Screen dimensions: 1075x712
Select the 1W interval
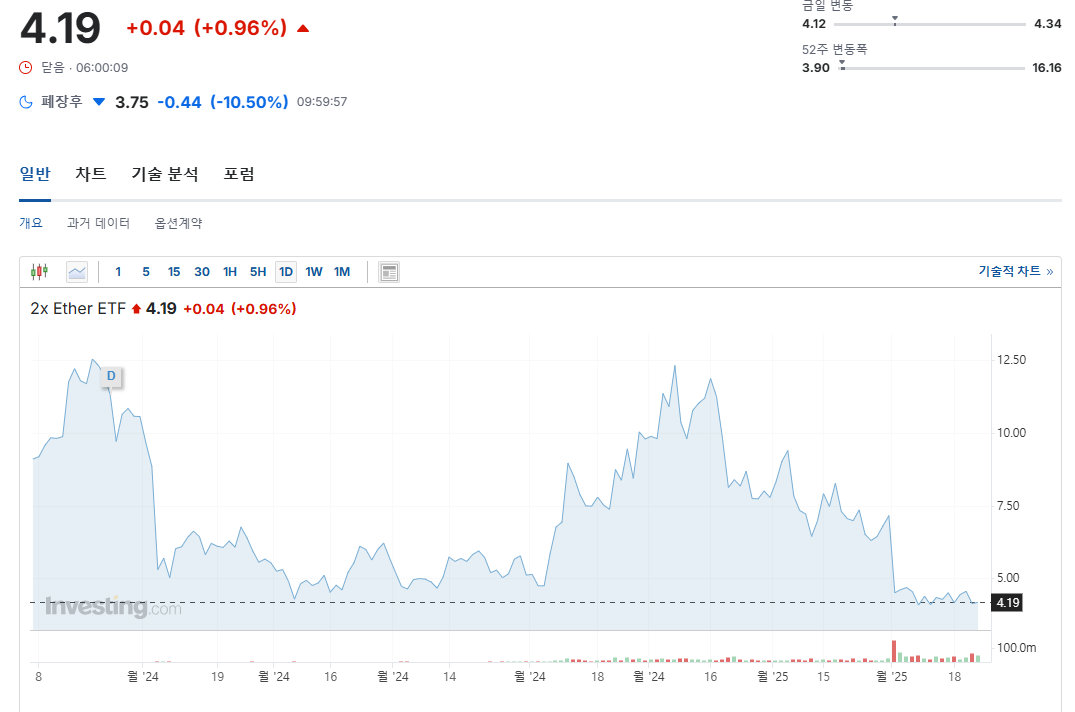[314, 272]
